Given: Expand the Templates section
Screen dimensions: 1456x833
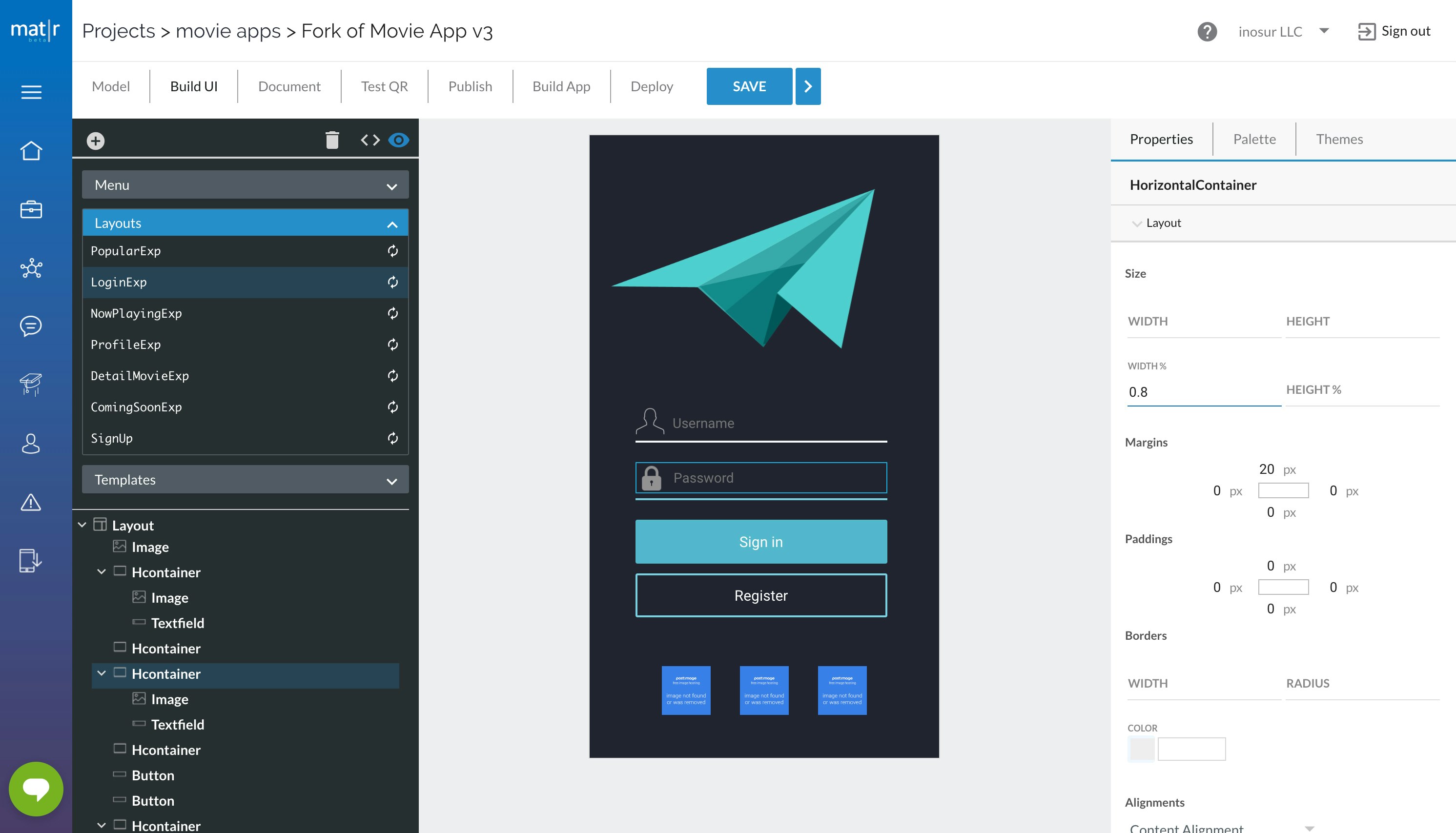Looking at the screenshot, I should 392,479.
